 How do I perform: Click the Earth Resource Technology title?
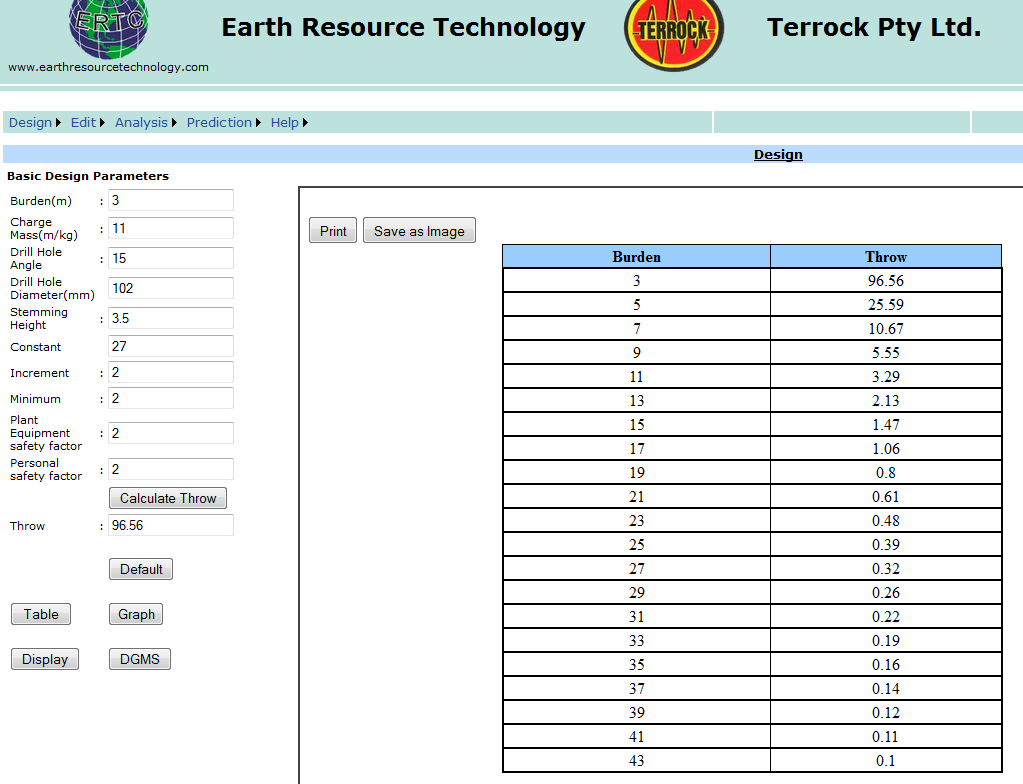coord(403,28)
